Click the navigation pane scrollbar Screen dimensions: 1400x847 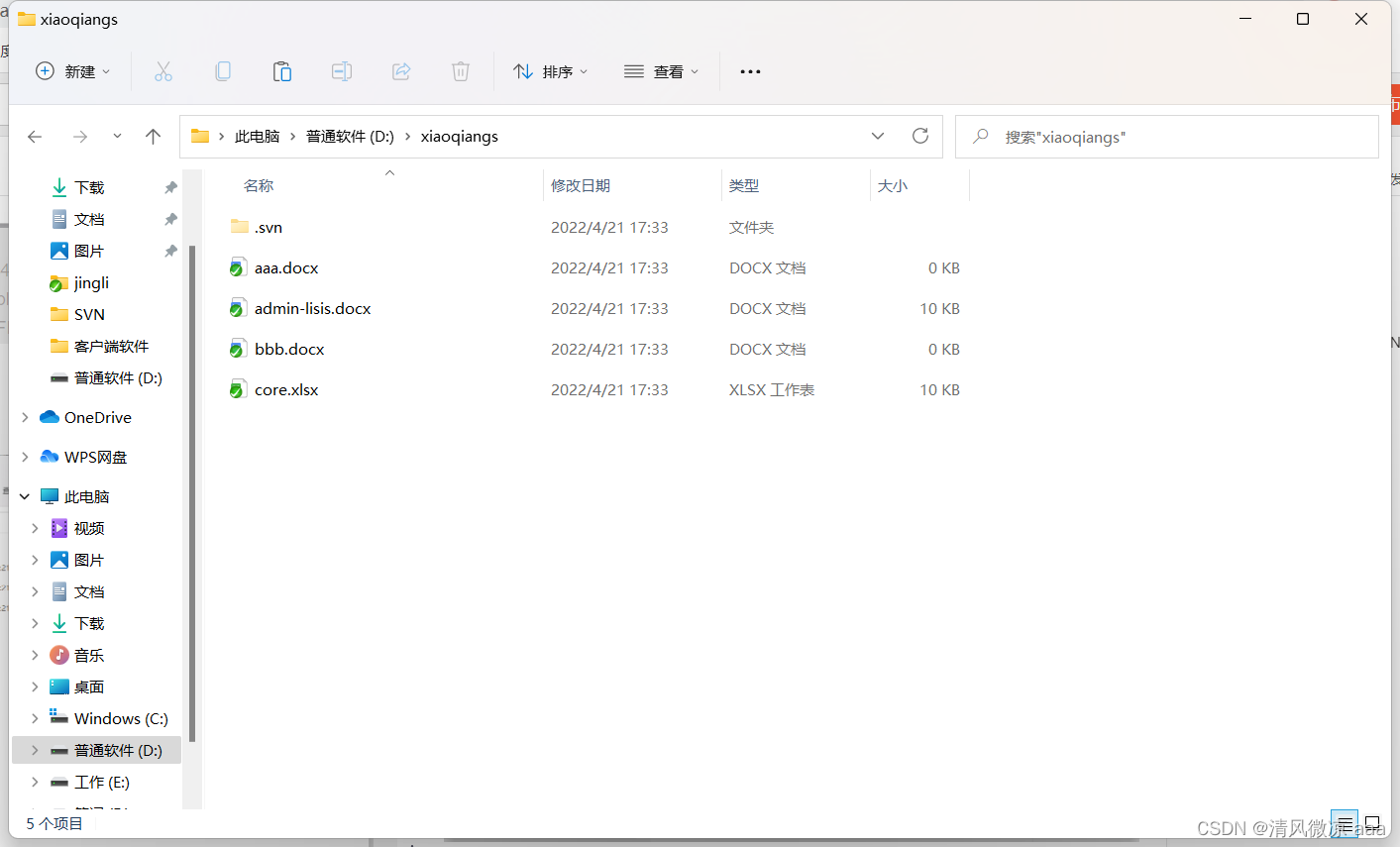click(192, 492)
